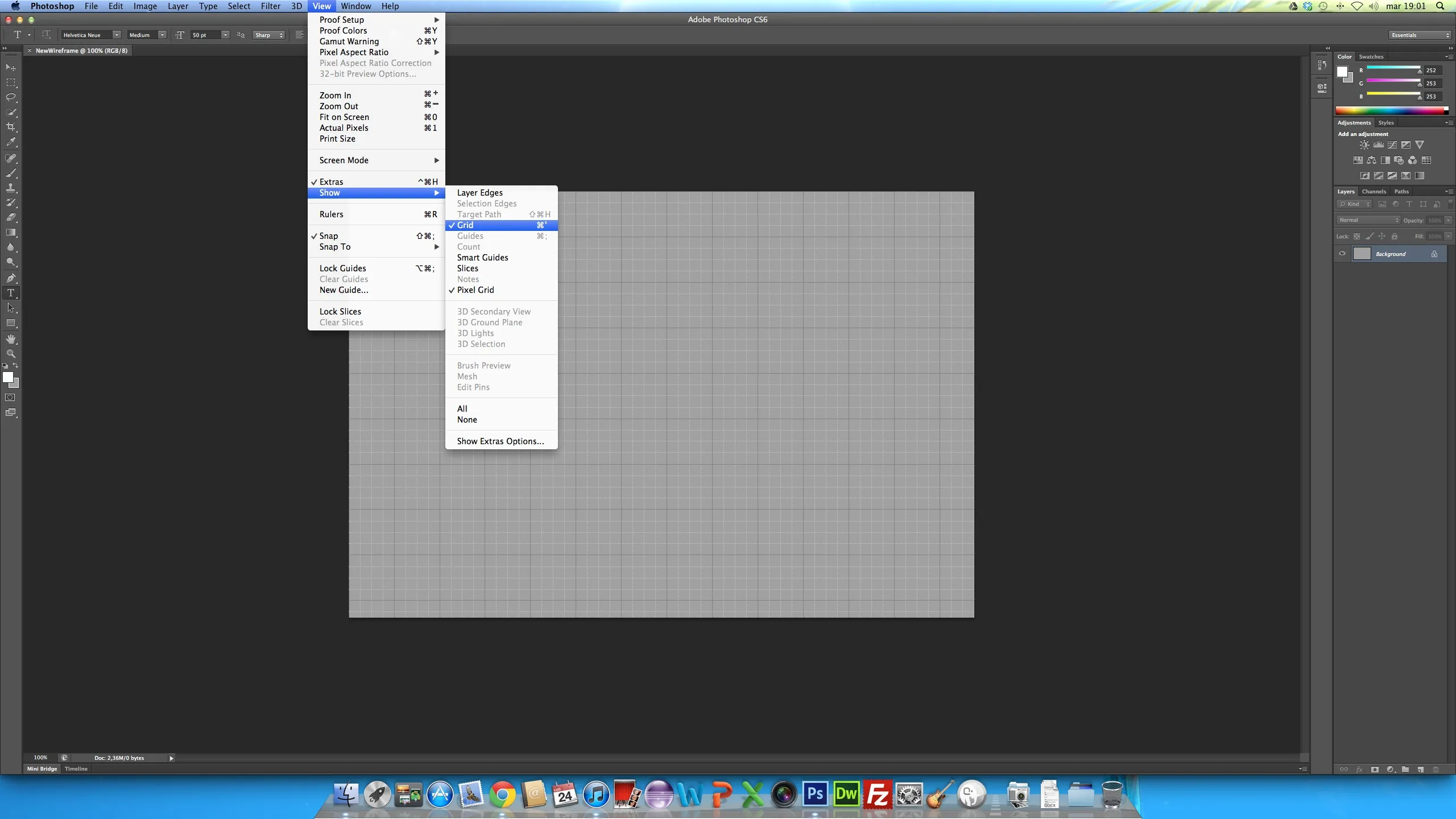Select the Gradient tool

tap(11, 232)
